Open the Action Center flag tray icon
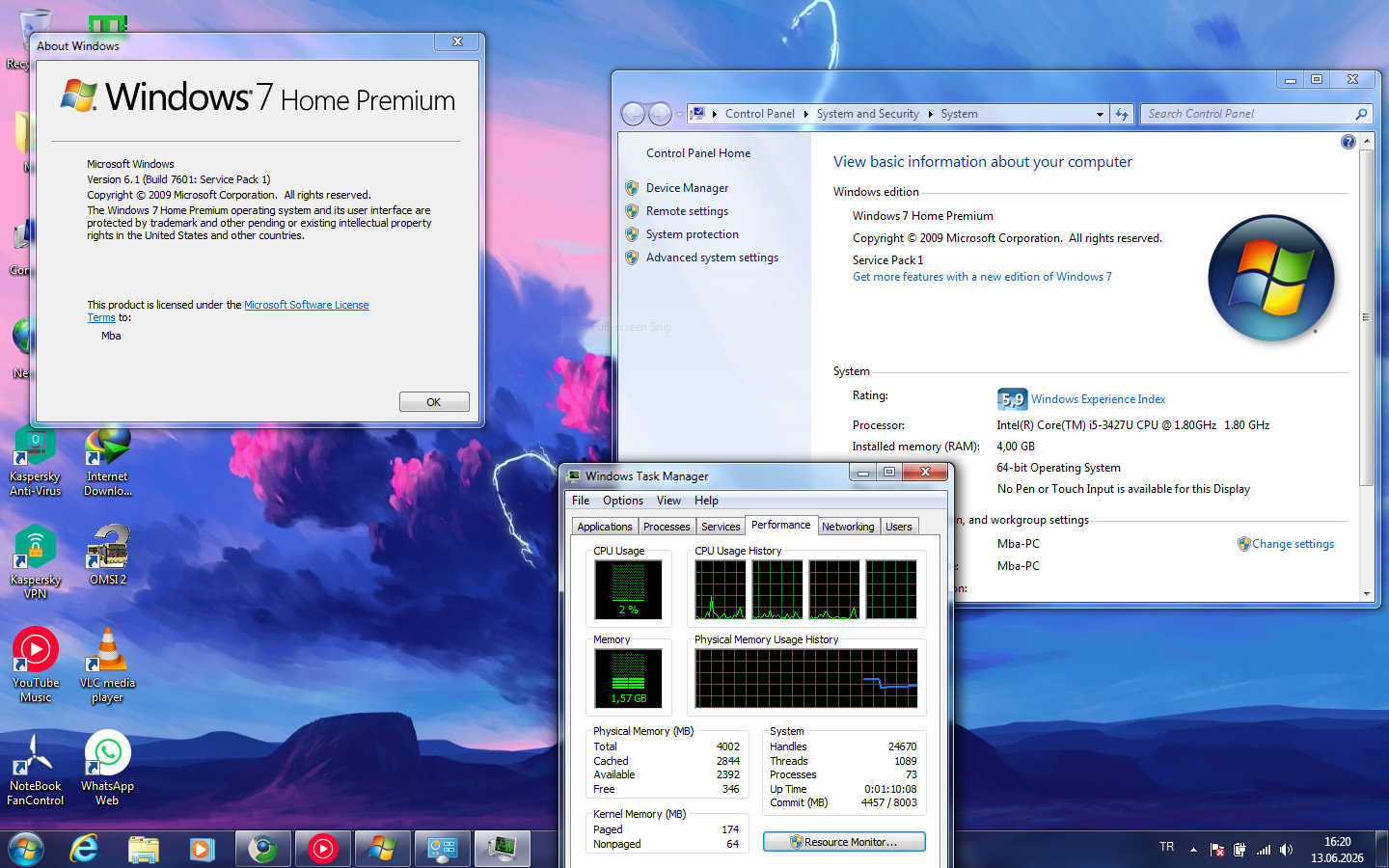This screenshot has height=868, width=1389. pos(1216,850)
